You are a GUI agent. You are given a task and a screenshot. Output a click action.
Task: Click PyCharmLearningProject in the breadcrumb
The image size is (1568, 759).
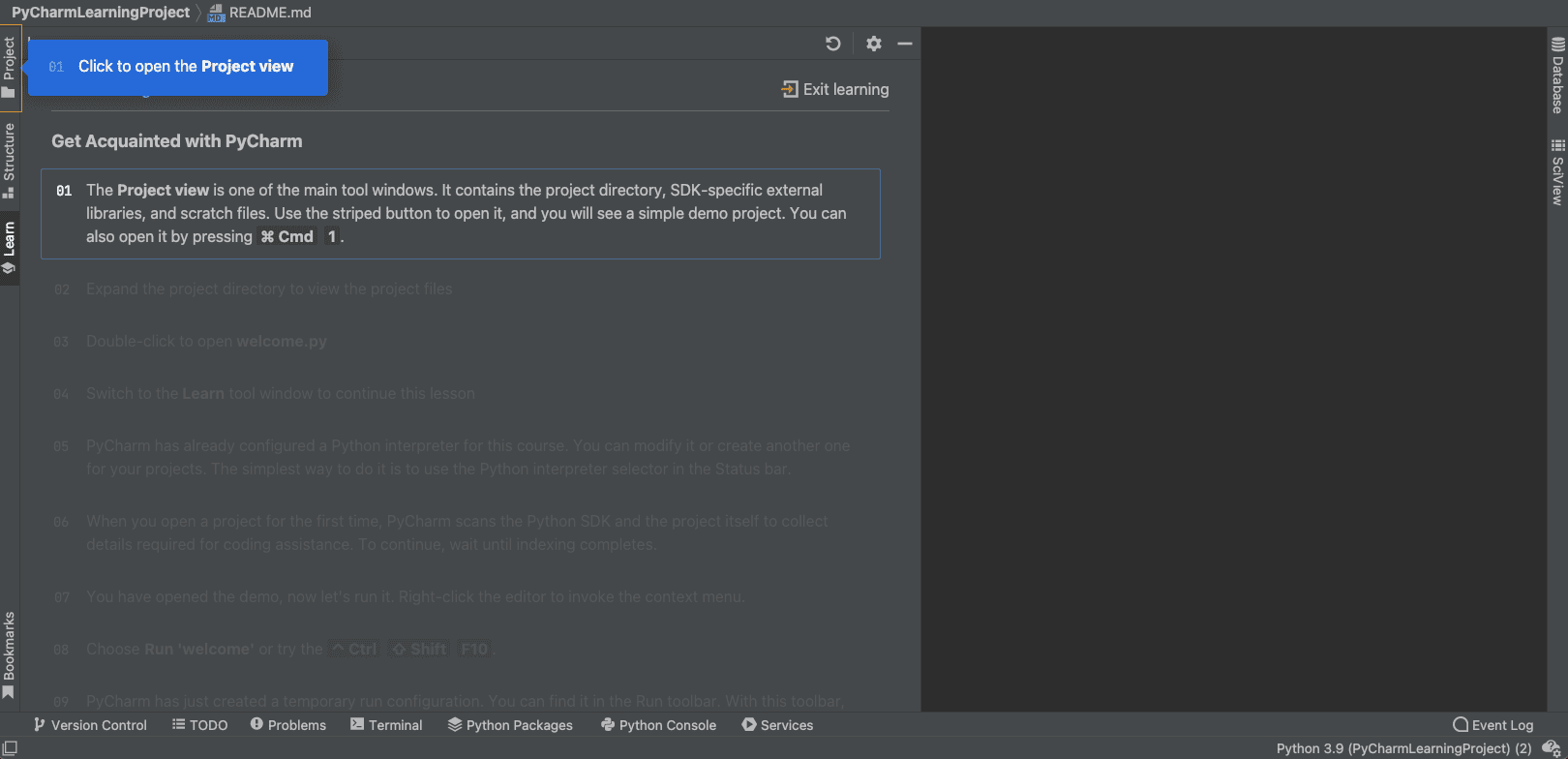point(101,13)
